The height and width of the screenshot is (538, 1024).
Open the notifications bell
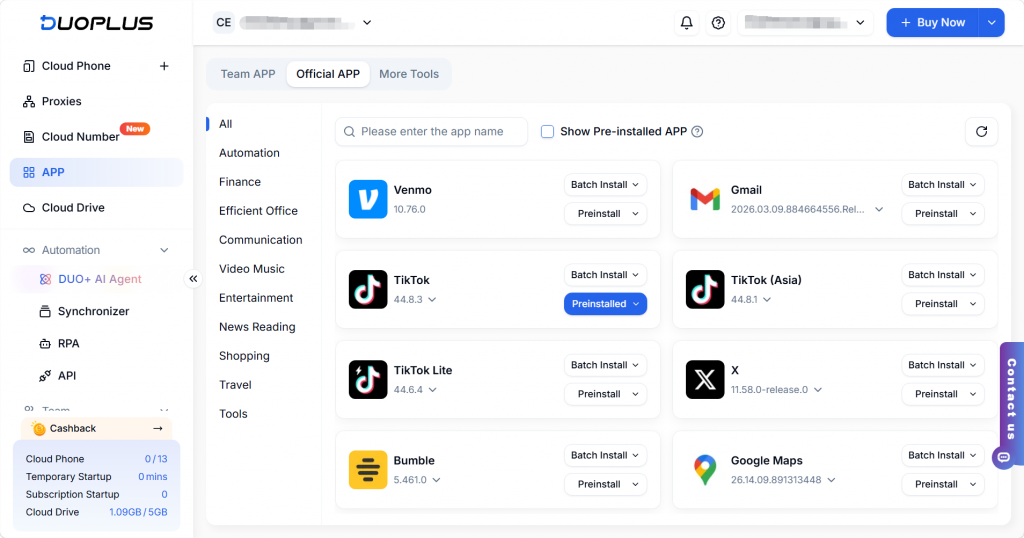tap(686, 23)
